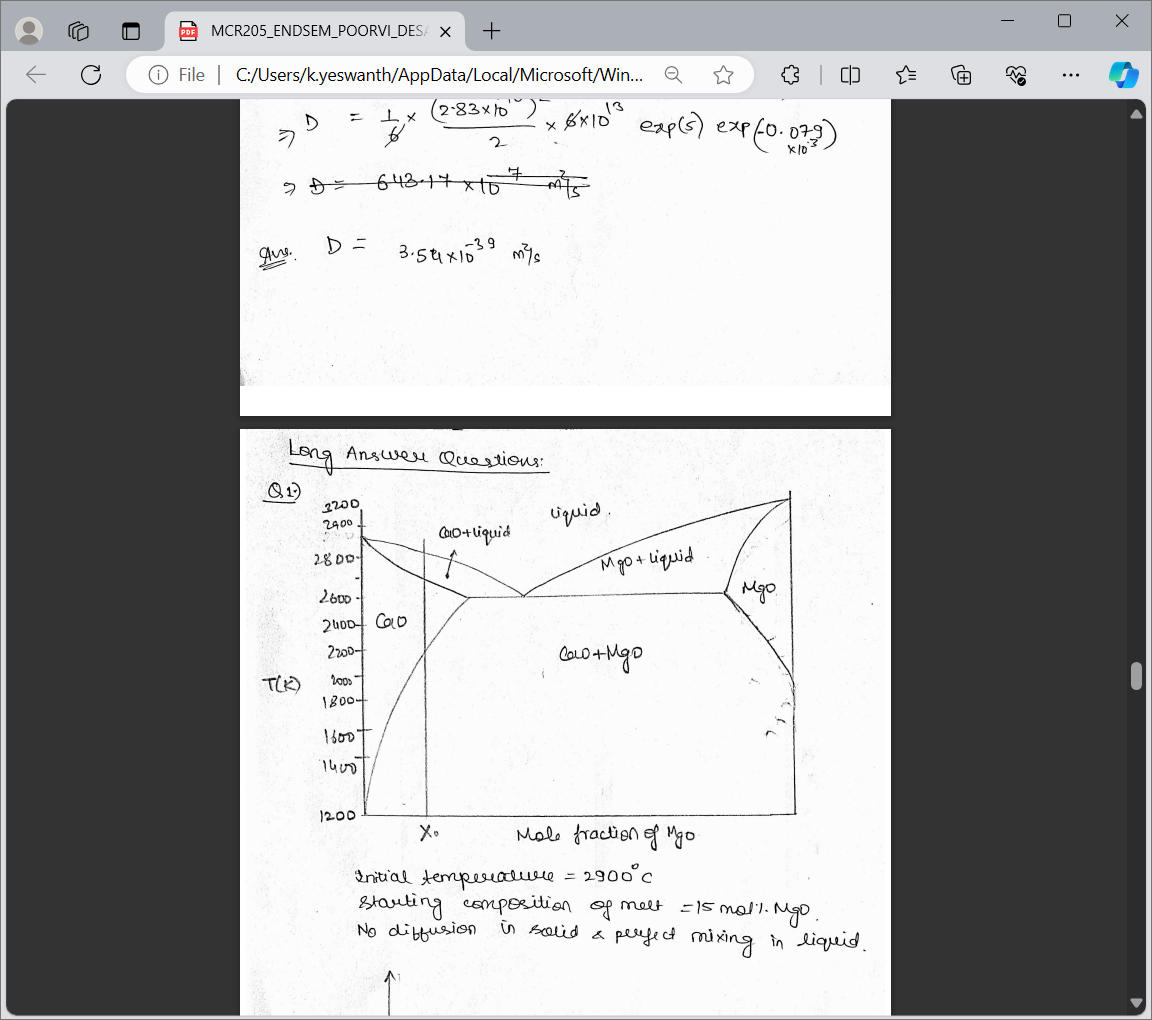This screenshot has height=1020, width=1152.
Task: Zoom out using the magnifier icon
Action: pyautogui.click(x=673, y=74)
